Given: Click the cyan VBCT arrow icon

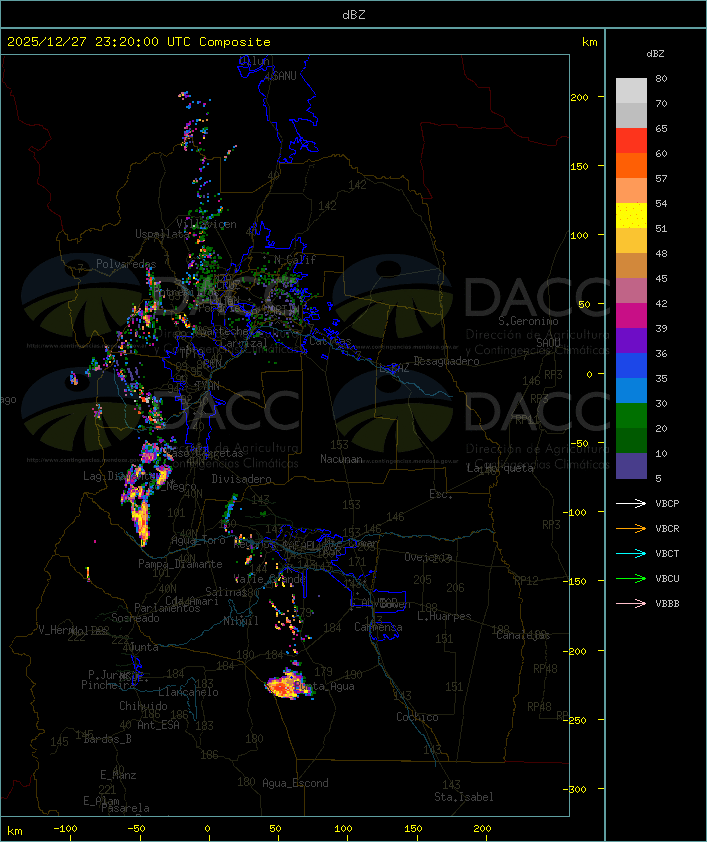Looking at the screenshot, I should [x=631, y=553].
